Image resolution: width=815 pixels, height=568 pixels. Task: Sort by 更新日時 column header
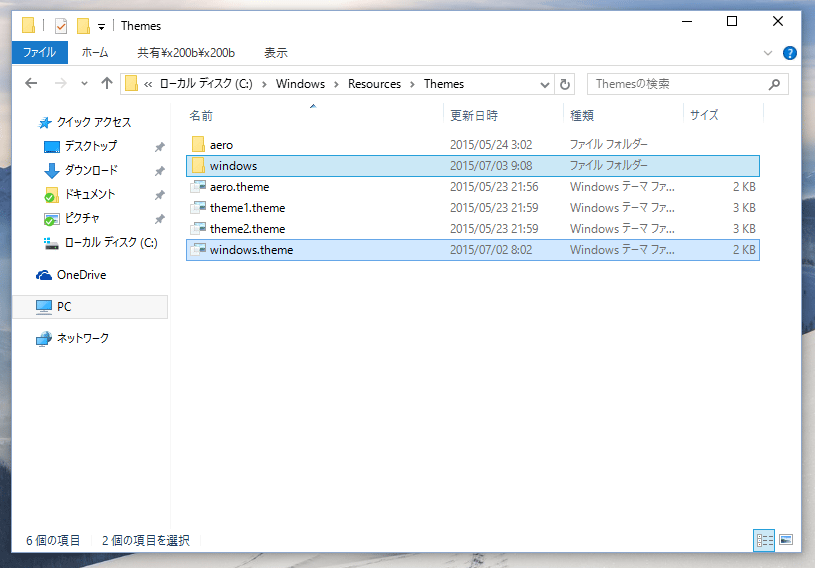click(x=474, y=115)
